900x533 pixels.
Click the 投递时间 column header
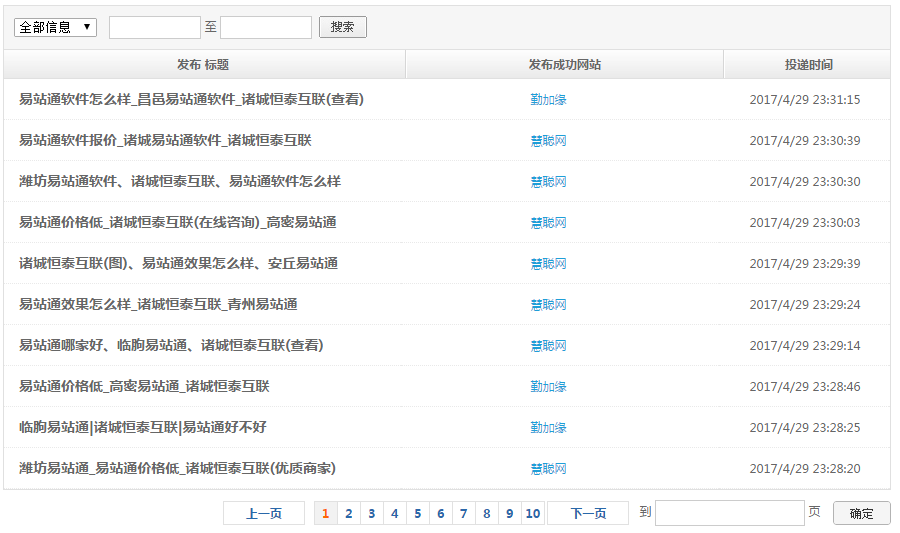point(808,65)
